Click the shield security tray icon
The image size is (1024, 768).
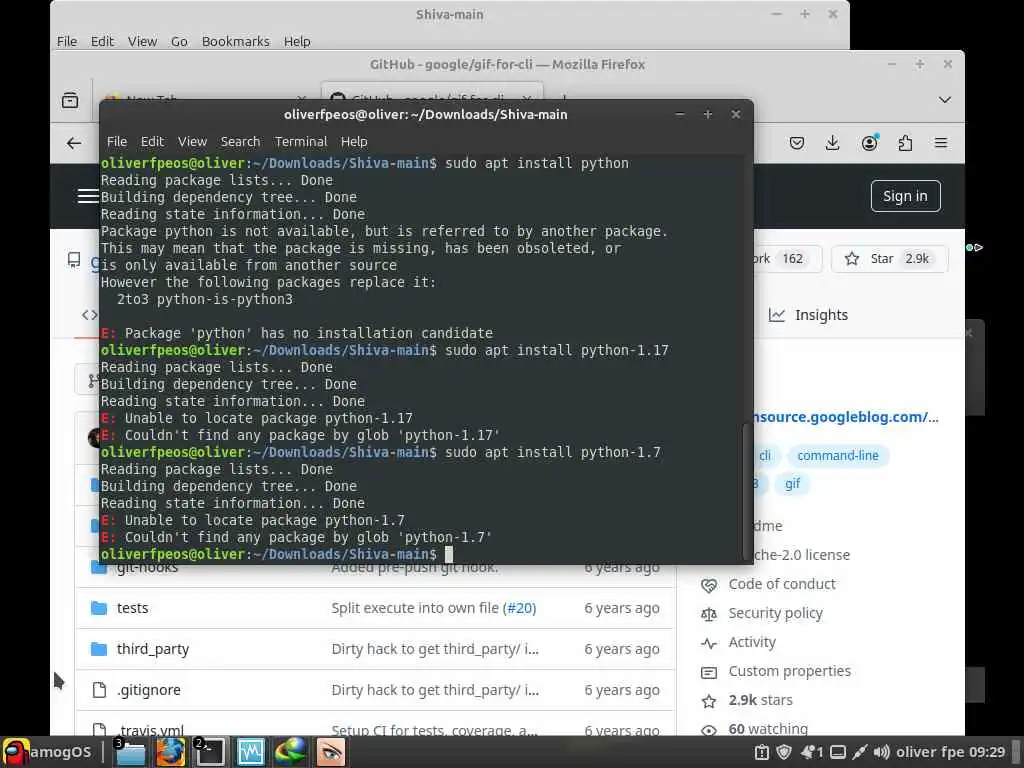(784, 752)
